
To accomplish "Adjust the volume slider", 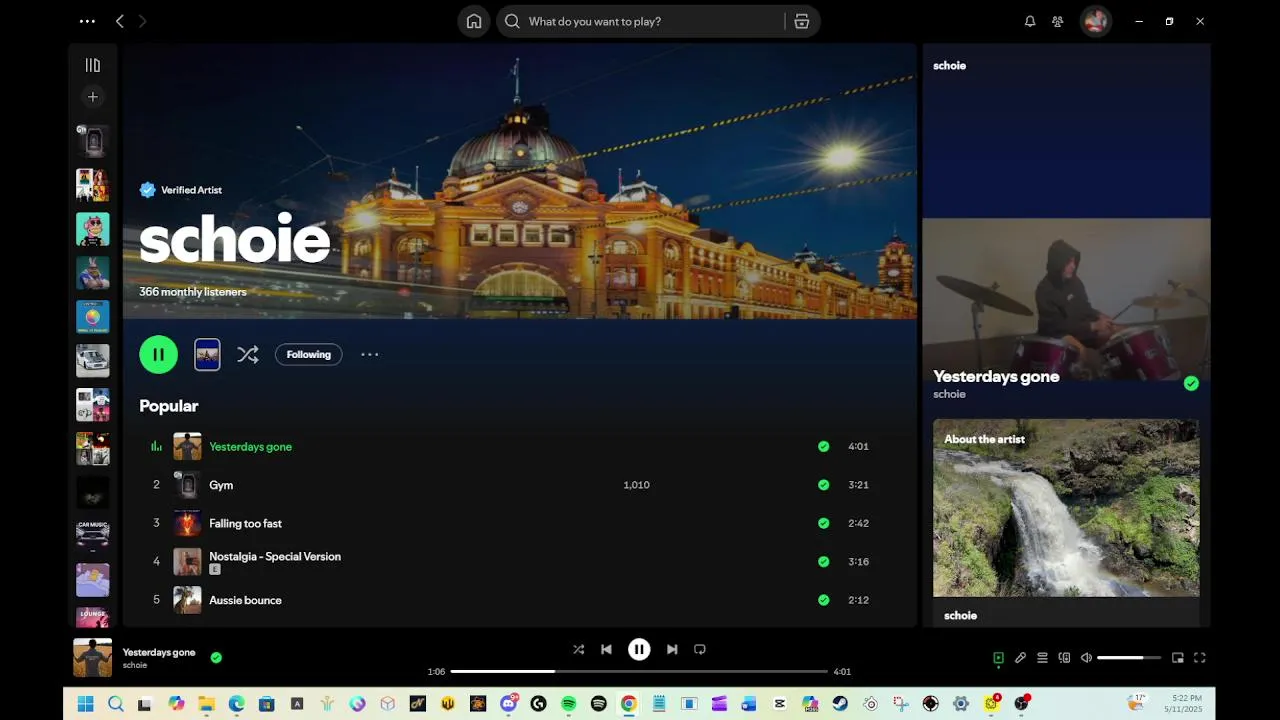I will [1129, 657].
